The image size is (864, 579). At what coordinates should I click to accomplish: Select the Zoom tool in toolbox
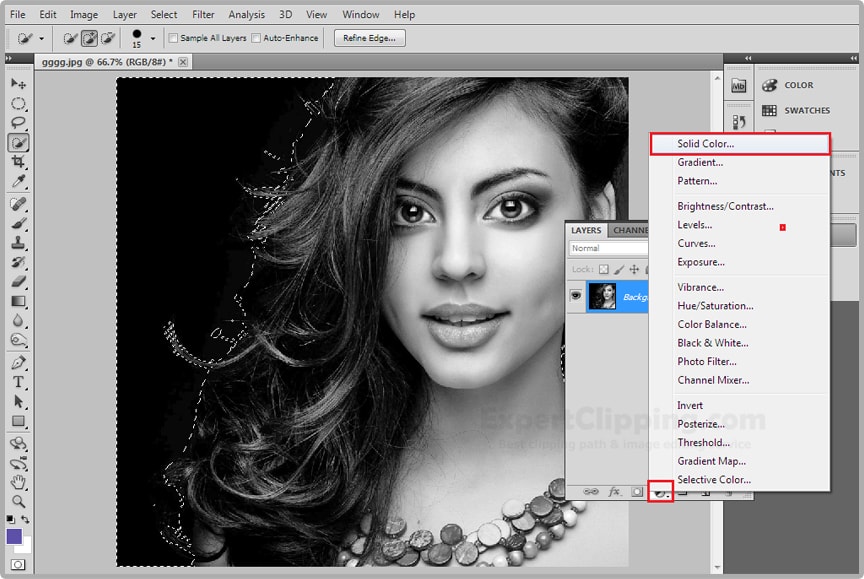coord(18,500)
